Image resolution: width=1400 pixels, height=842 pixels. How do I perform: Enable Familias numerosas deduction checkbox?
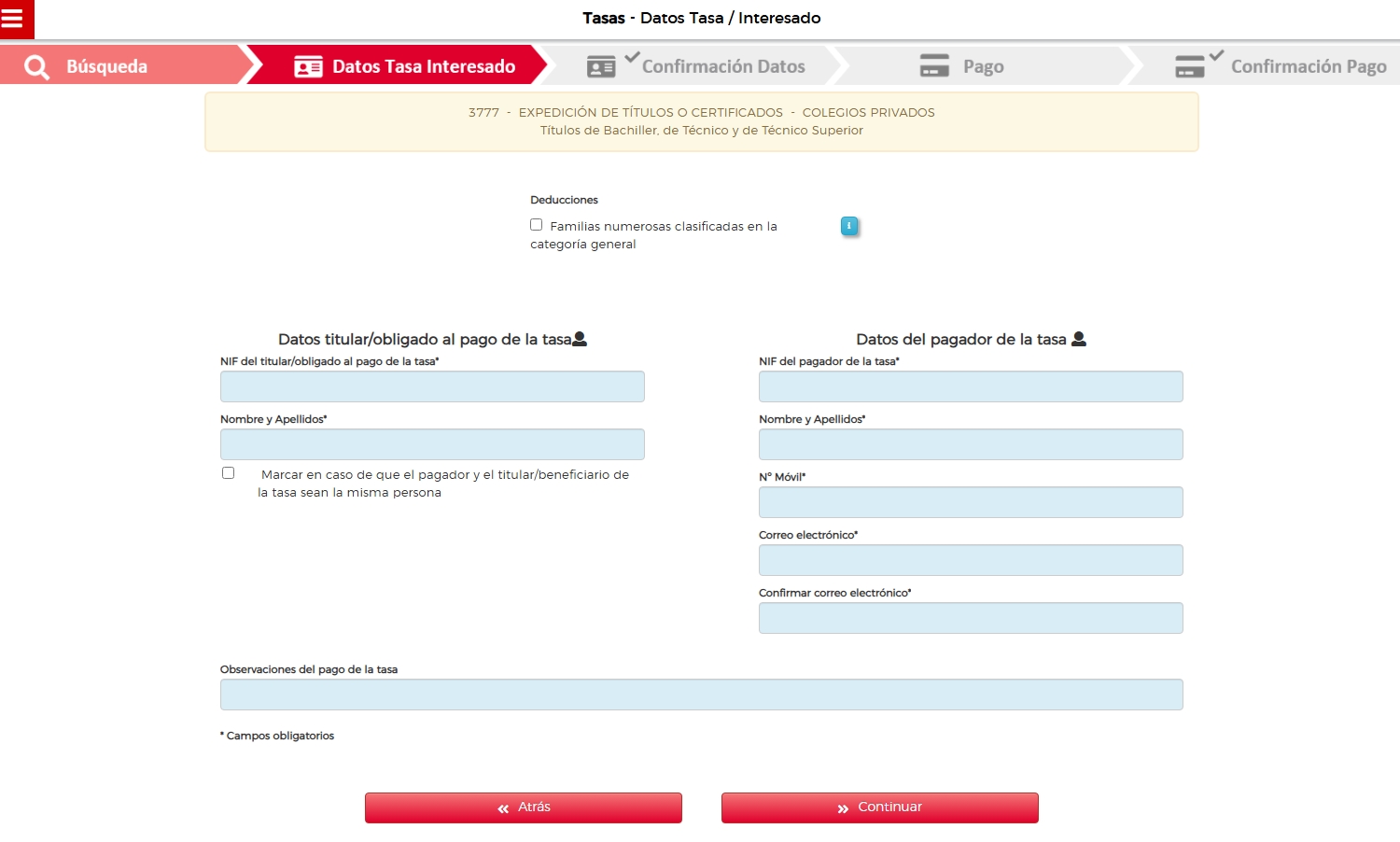click(537, 225)
